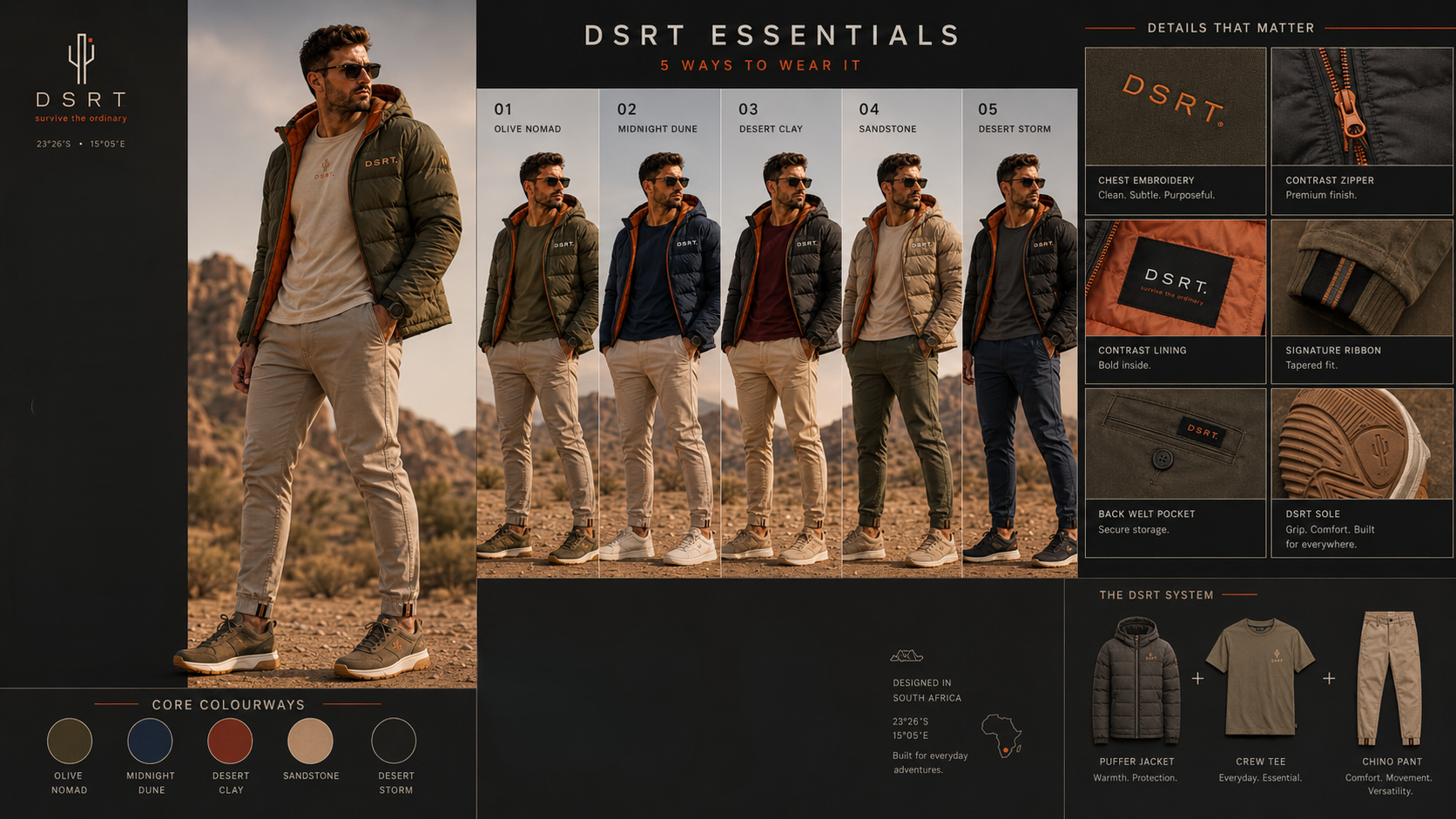Open the Signature Ribbon detail image

(1362, 278)
